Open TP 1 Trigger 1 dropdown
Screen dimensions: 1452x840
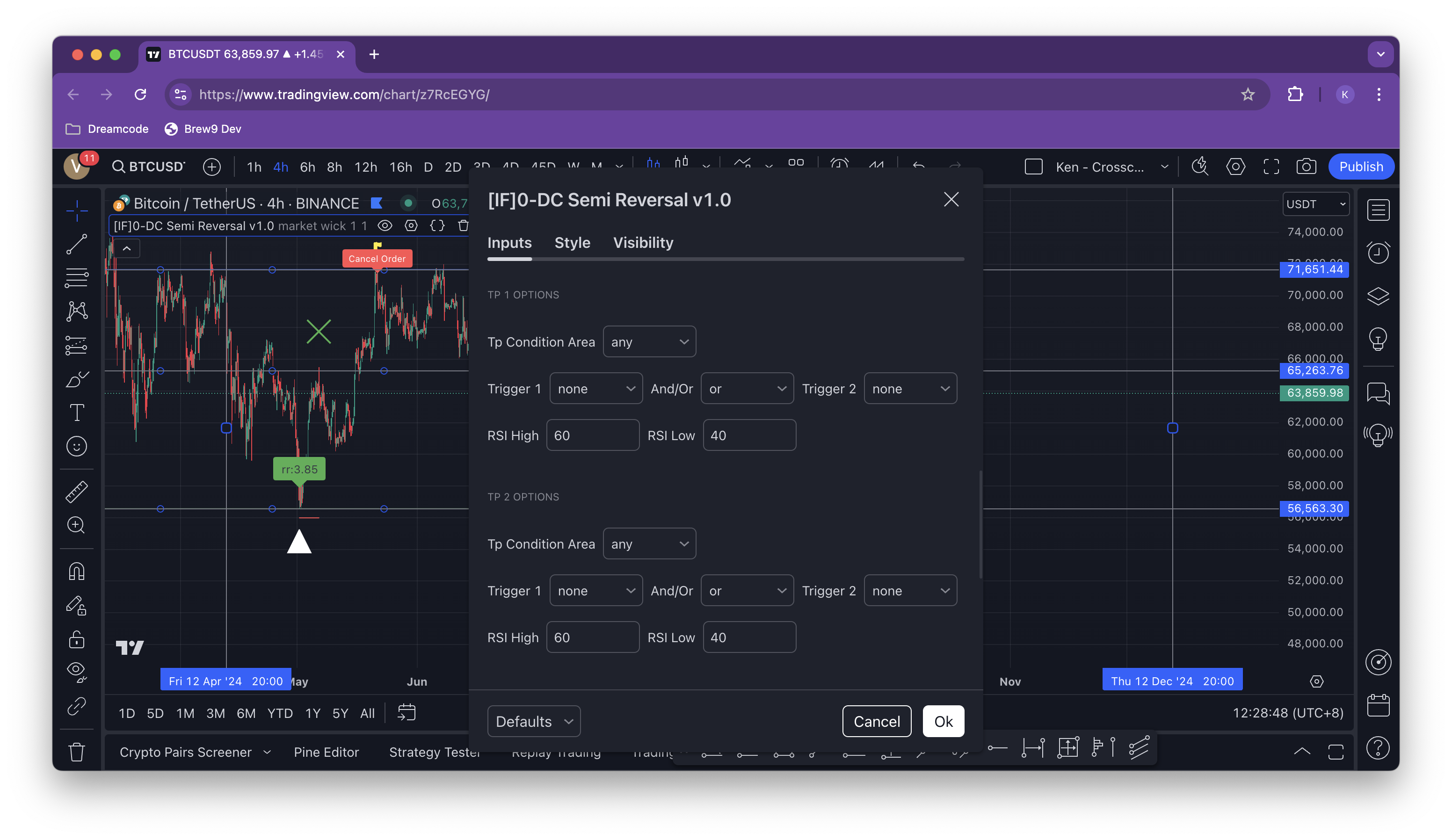click(596, 389)
